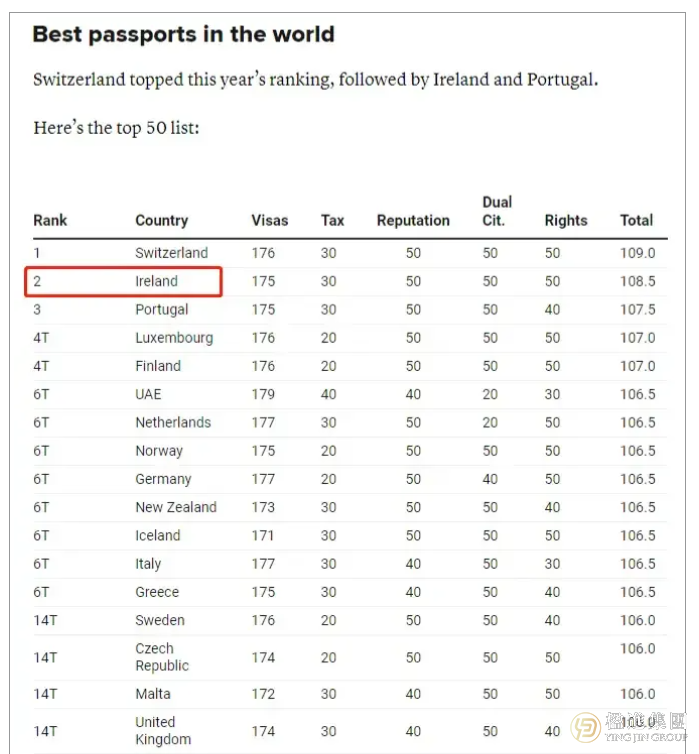Click the Portugal country cell
This screenshot has width=699, height=754.
point(162,310)
